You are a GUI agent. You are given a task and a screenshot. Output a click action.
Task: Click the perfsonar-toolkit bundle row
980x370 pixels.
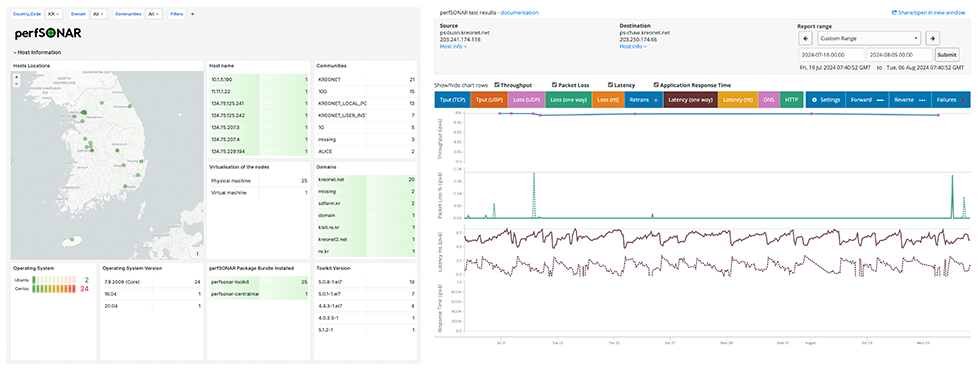[259, 282]
